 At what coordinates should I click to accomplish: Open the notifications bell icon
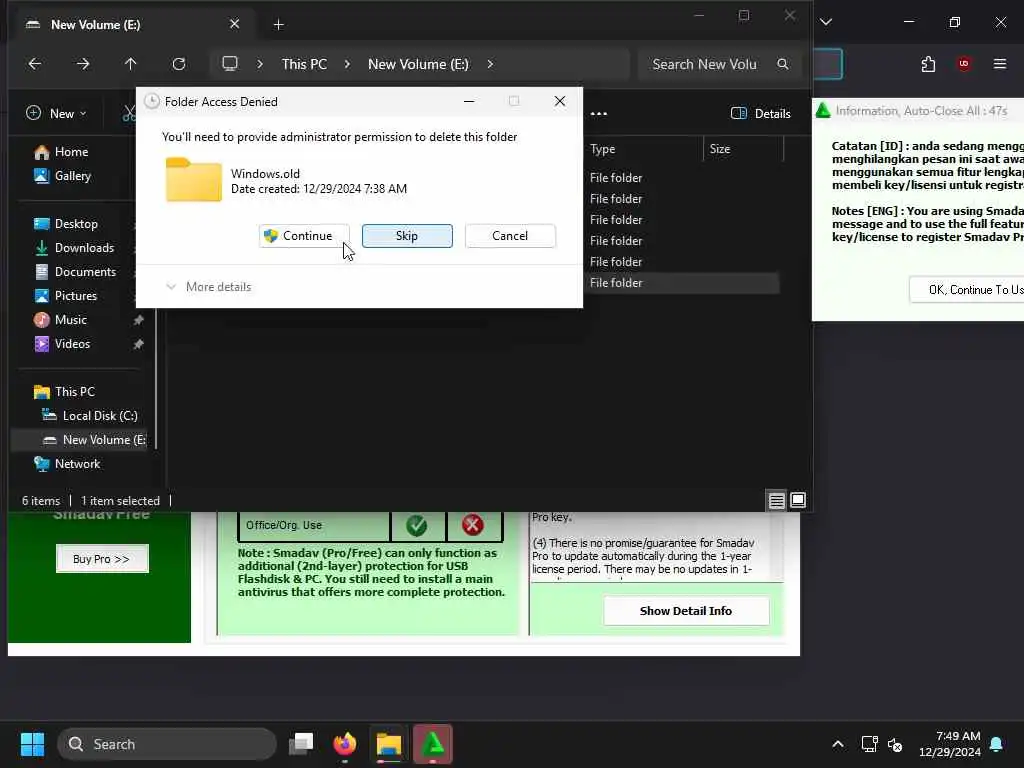[x=997, y=744]
